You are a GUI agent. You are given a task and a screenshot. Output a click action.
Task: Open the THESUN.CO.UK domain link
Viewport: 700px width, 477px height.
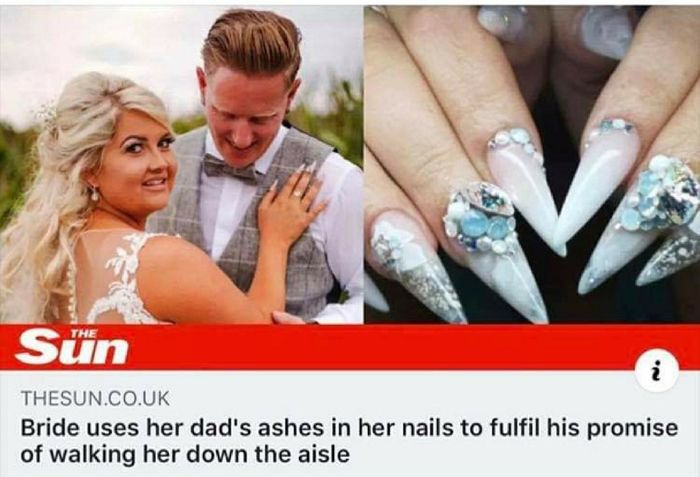pyautogui.click(x=95, y=398)
